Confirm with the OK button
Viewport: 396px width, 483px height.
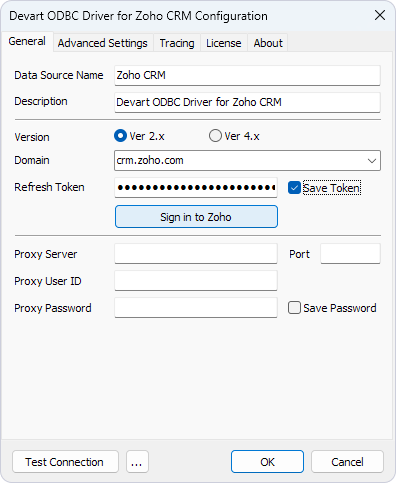pyautogui.click(x=267, y=462)
